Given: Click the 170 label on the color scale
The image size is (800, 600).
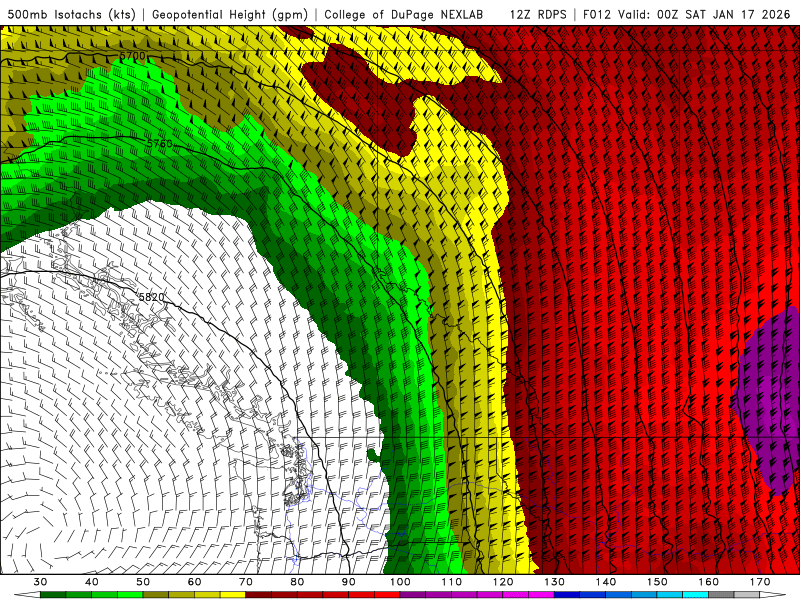Looking at the screenshot, I should click(760, 582).
